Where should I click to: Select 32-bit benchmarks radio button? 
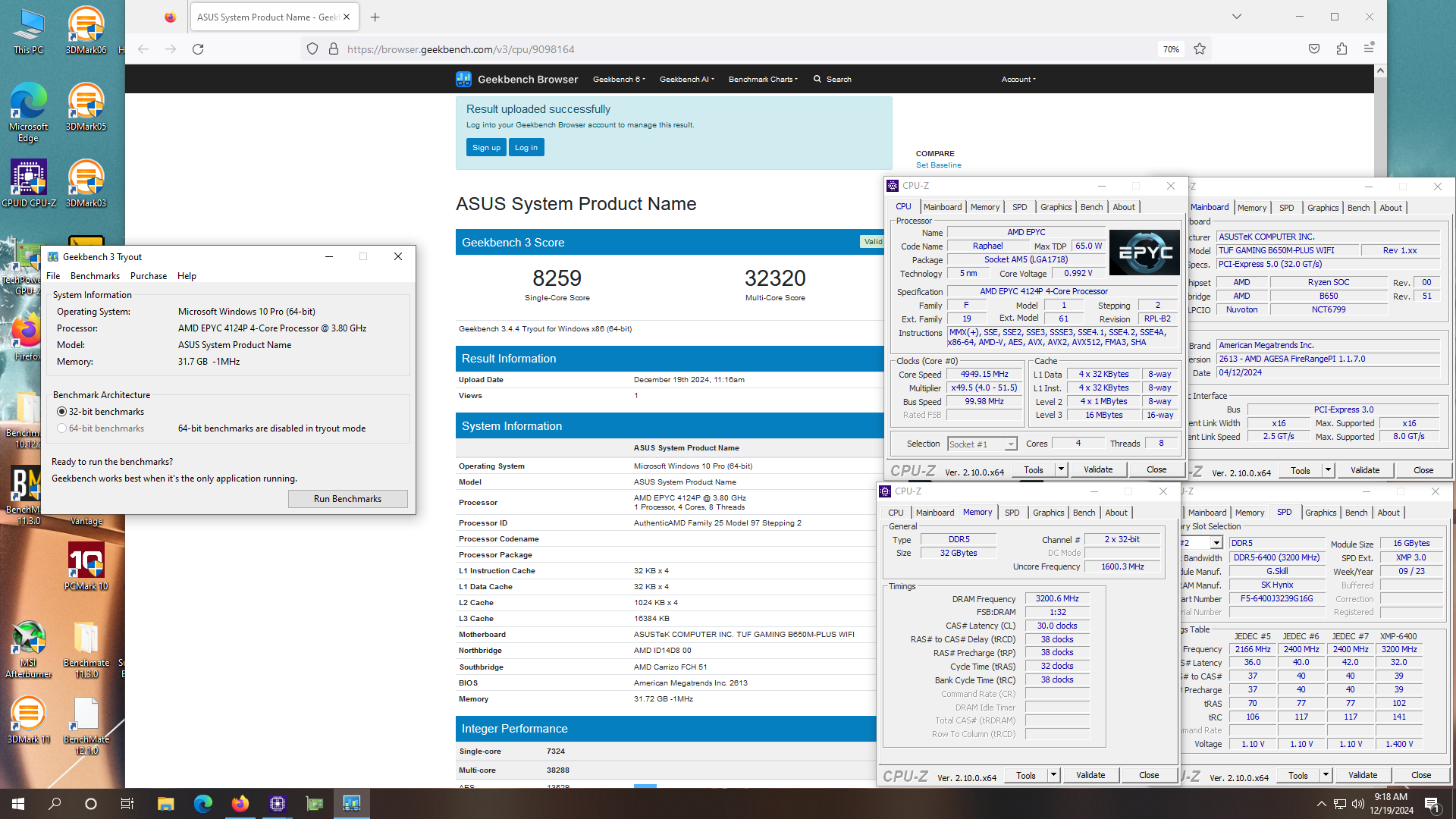tap(62, 412)
